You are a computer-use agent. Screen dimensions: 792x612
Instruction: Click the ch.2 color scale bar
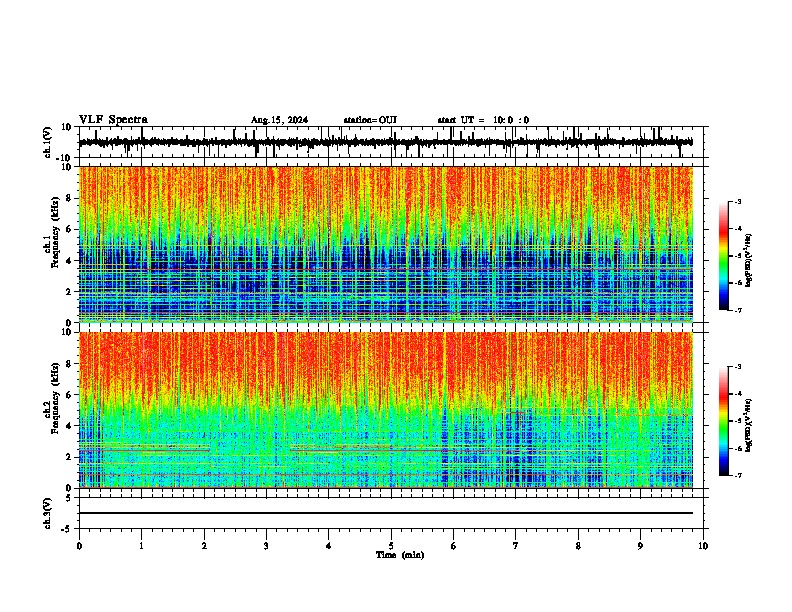click(x=724, y=421)
